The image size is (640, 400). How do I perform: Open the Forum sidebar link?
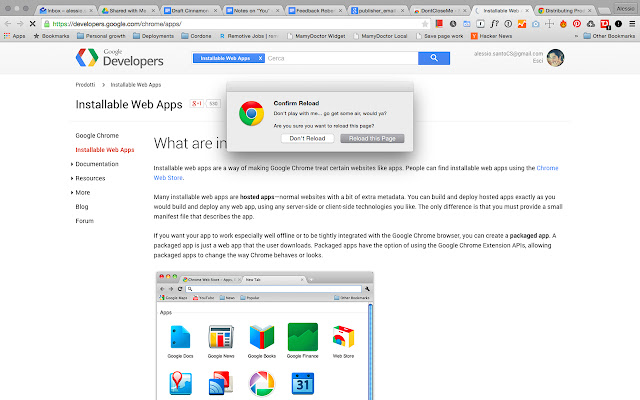coord(84,221)
